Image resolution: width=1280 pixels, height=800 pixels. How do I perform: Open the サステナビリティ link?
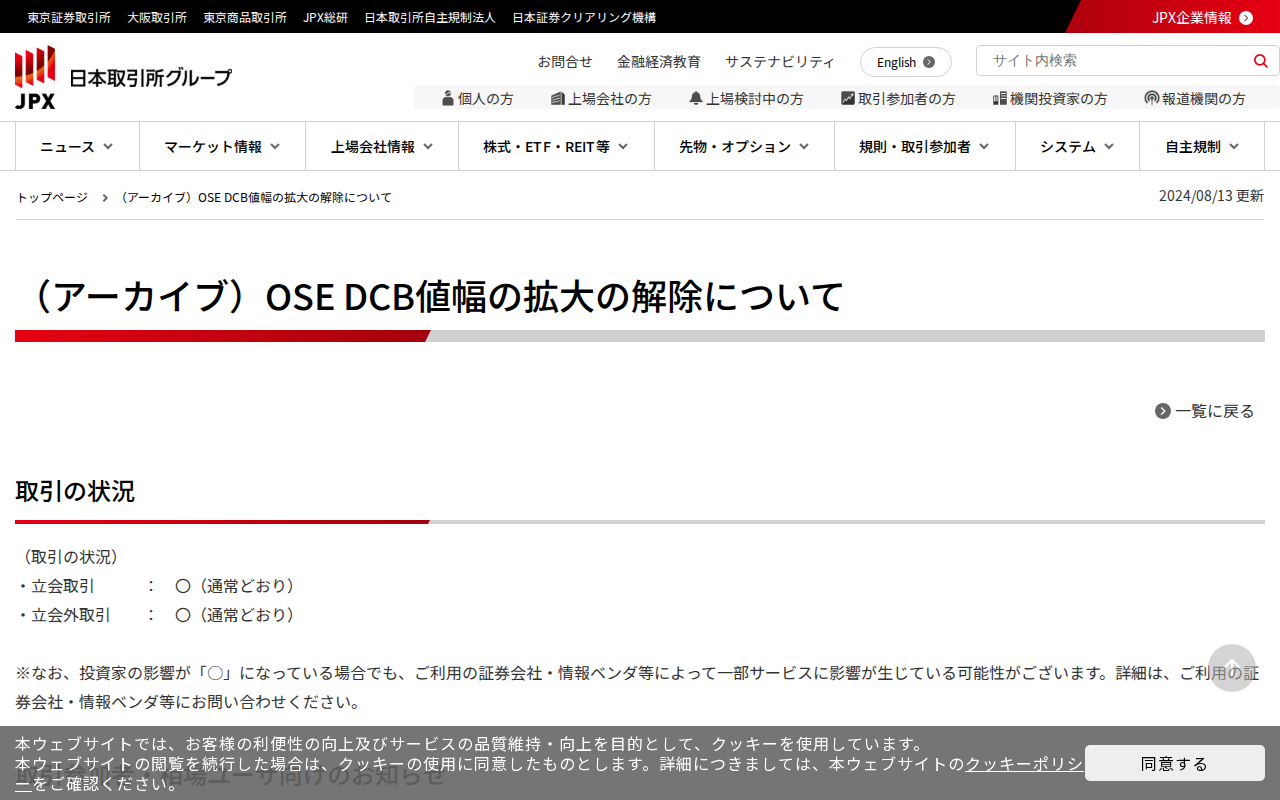point(780,62)
